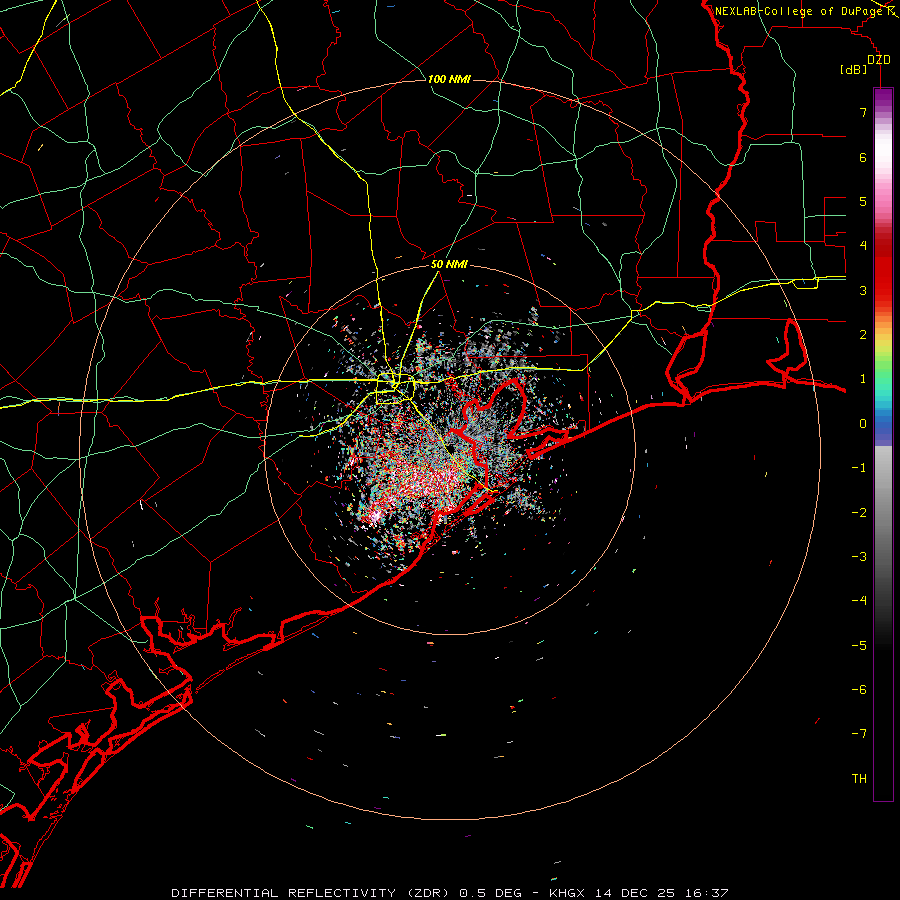Click the "6" tick label on the scale
Image resolution: width=900 pixels, height=900 pixels.
(863, 157)
